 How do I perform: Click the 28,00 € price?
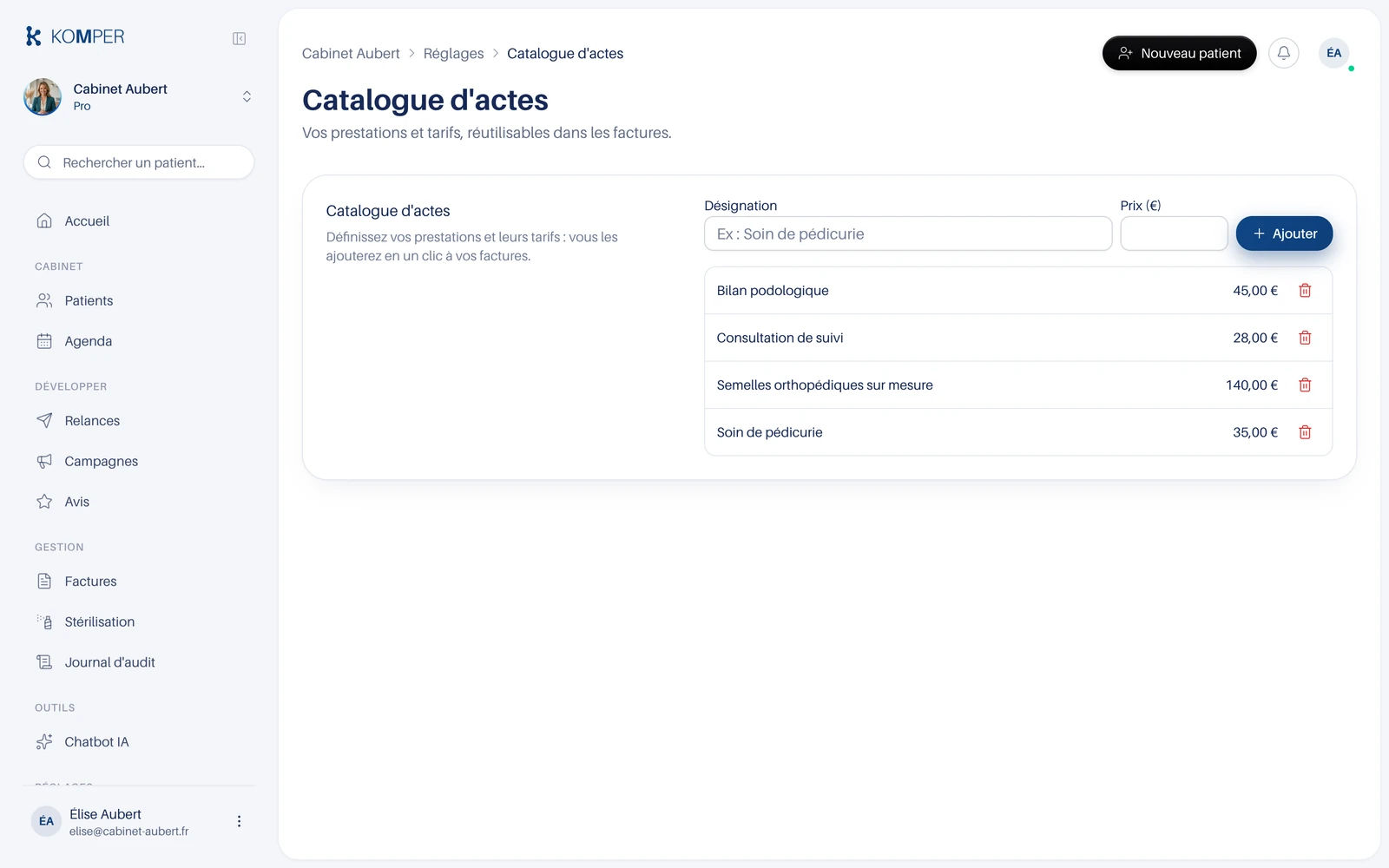1255,338
